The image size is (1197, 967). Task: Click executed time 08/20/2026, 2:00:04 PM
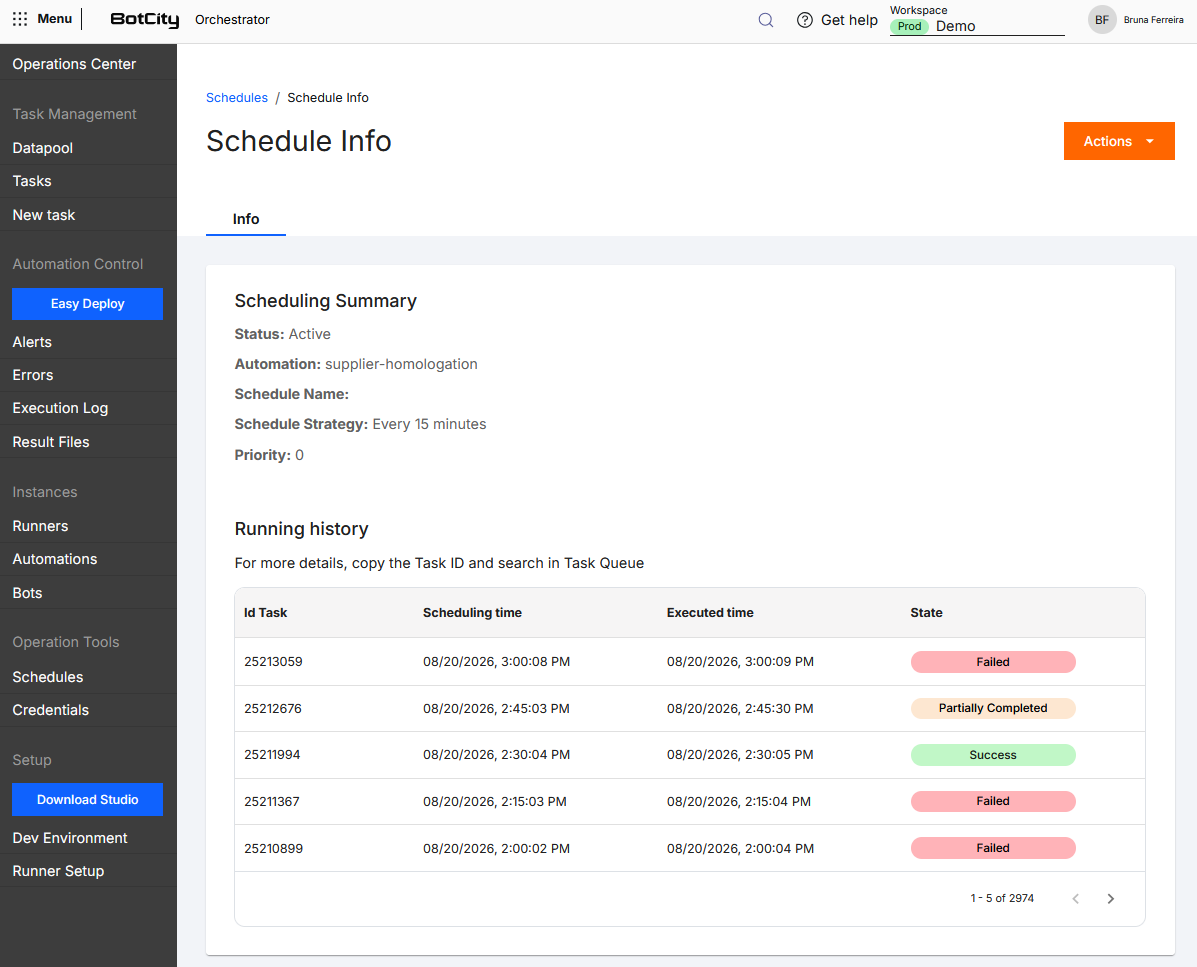740,848
